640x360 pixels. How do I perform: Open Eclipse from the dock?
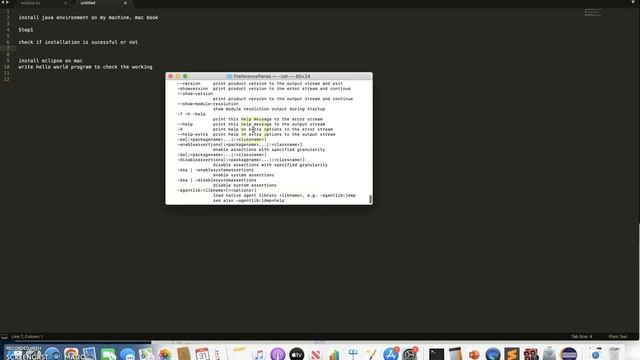click(x=569, y=354)
